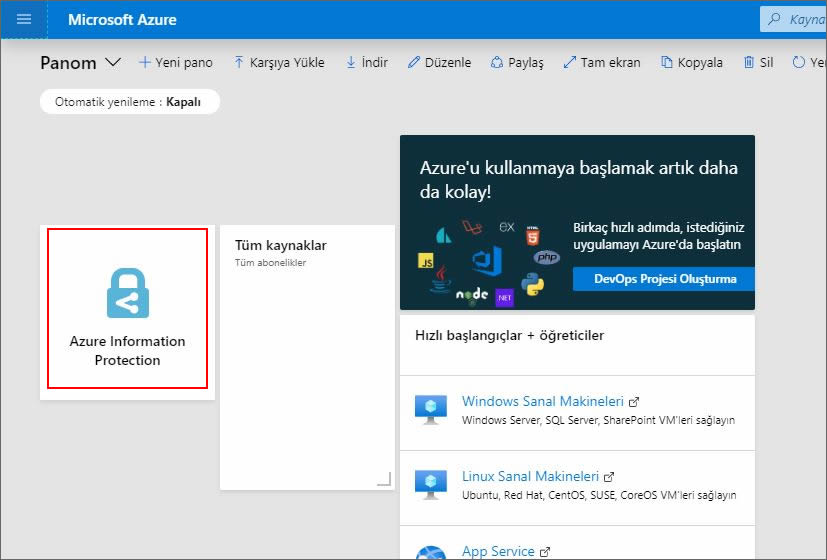Click external link icon after Windows Sanal Makineleri
Screen dimensions: 827x560
click(634, 402)
